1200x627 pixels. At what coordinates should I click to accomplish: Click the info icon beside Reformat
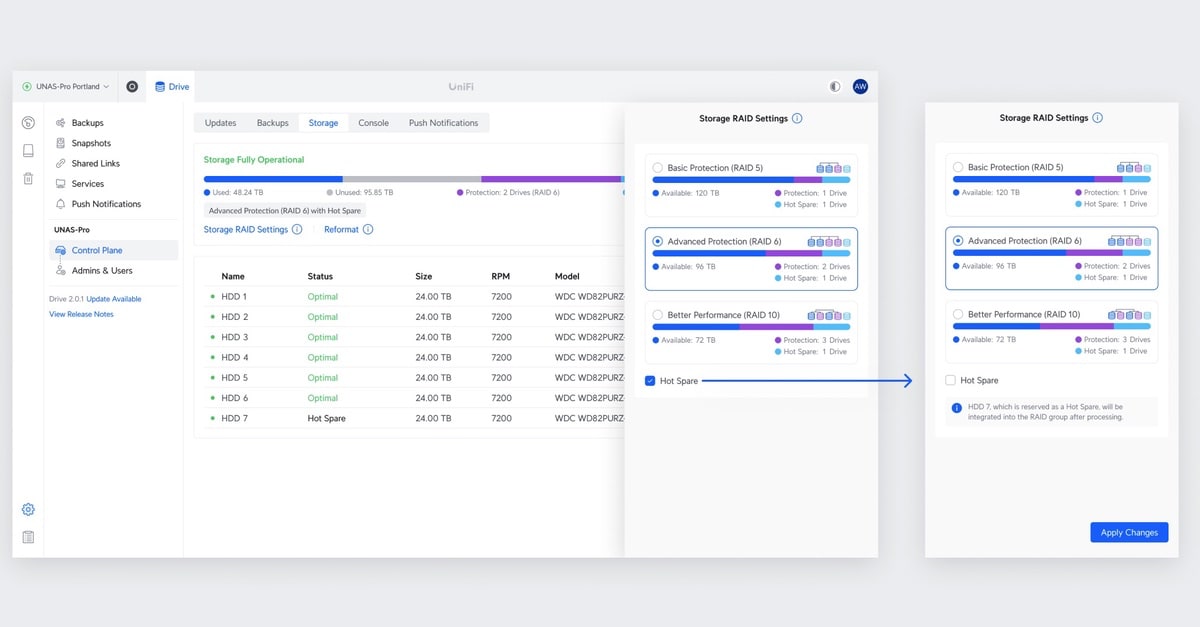pos(368,230)
